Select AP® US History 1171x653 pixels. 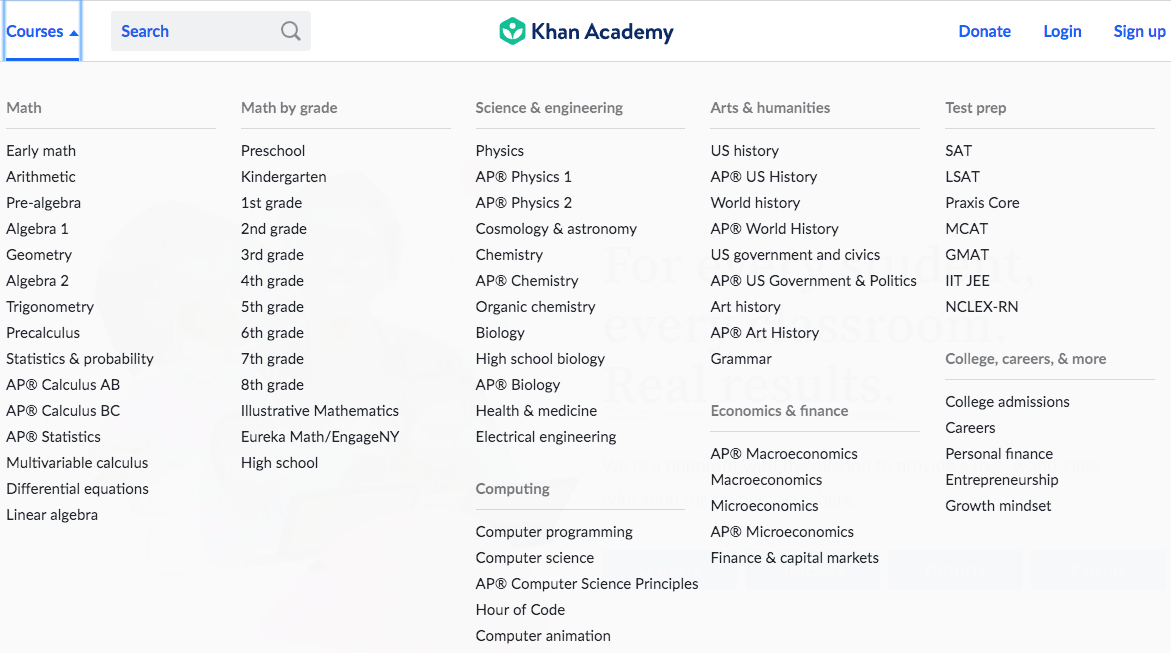(763, 176)
